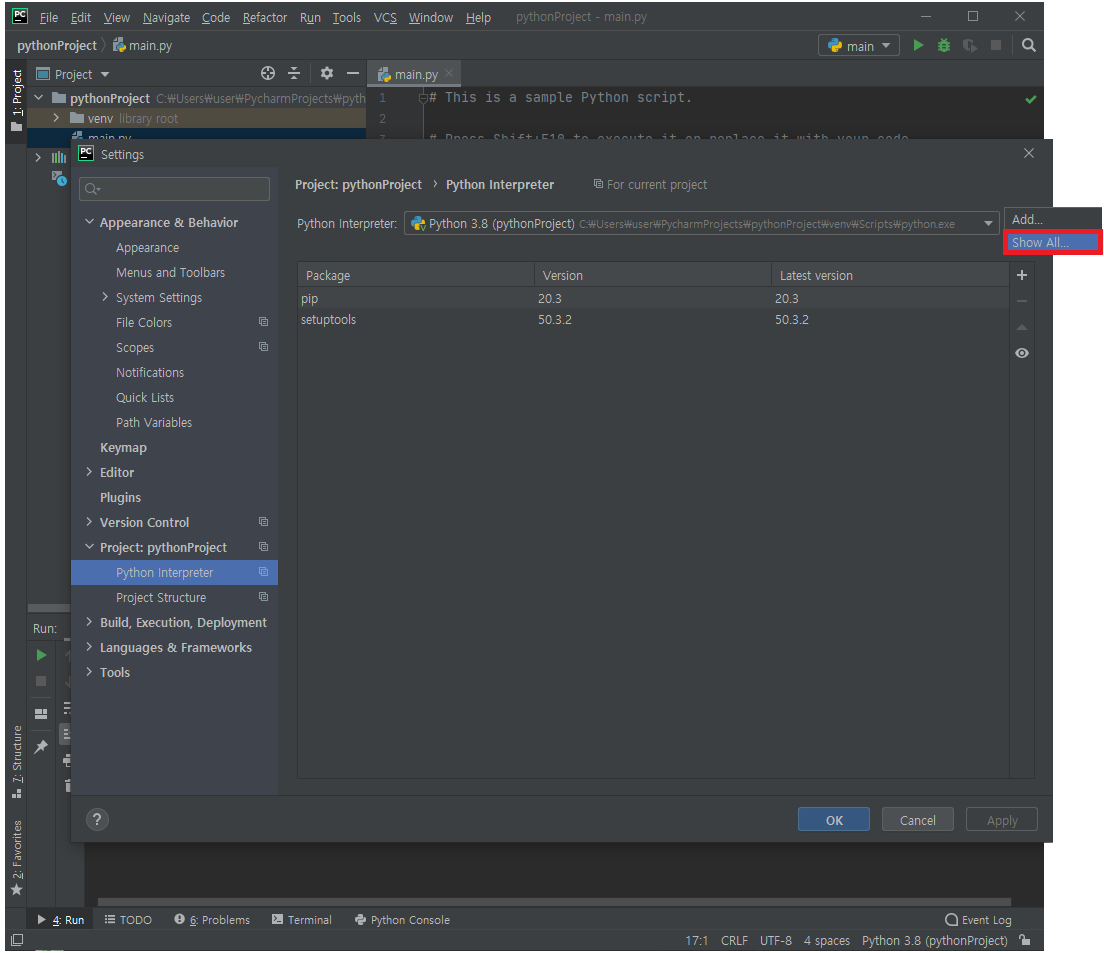Image resolution: width=1104 pixels, height=953 pixels.
Task: Open Event Log from status bar
Action: [979, 920]
